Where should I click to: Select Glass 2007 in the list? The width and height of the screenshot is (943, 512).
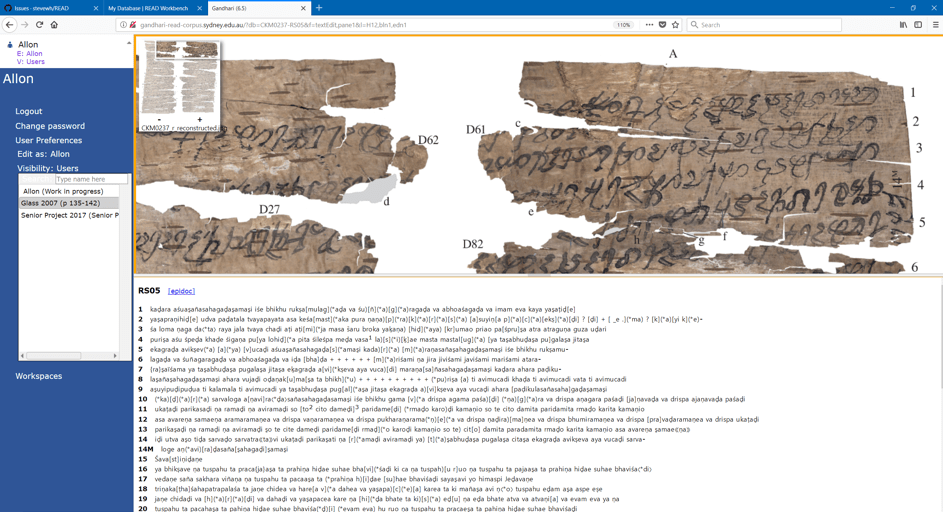click(x=61, y=203)
